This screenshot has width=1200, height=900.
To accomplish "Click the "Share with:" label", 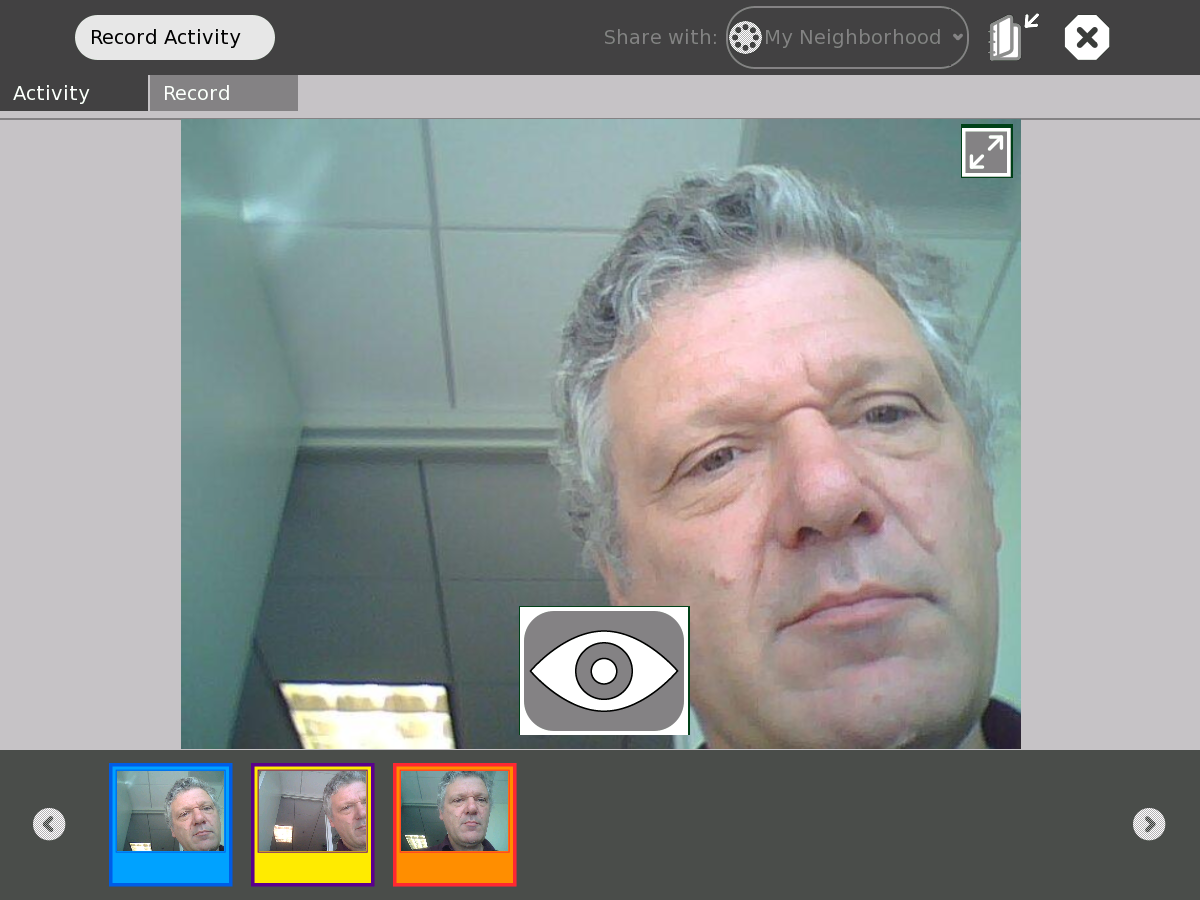I will point(660,38).
